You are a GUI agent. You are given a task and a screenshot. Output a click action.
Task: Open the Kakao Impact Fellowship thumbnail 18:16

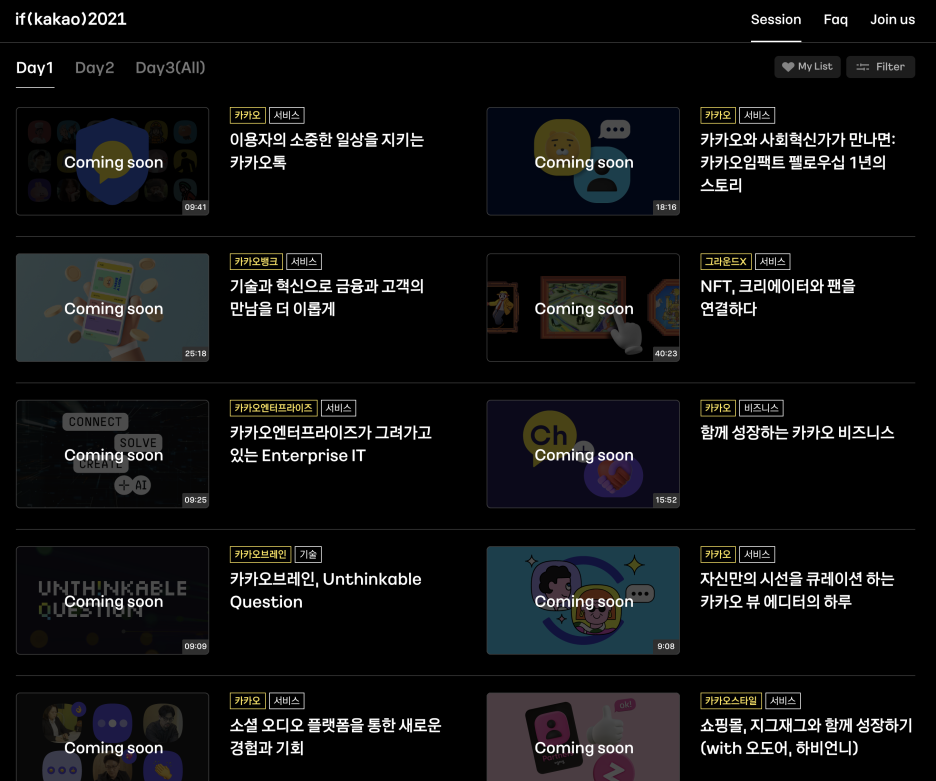583,161
